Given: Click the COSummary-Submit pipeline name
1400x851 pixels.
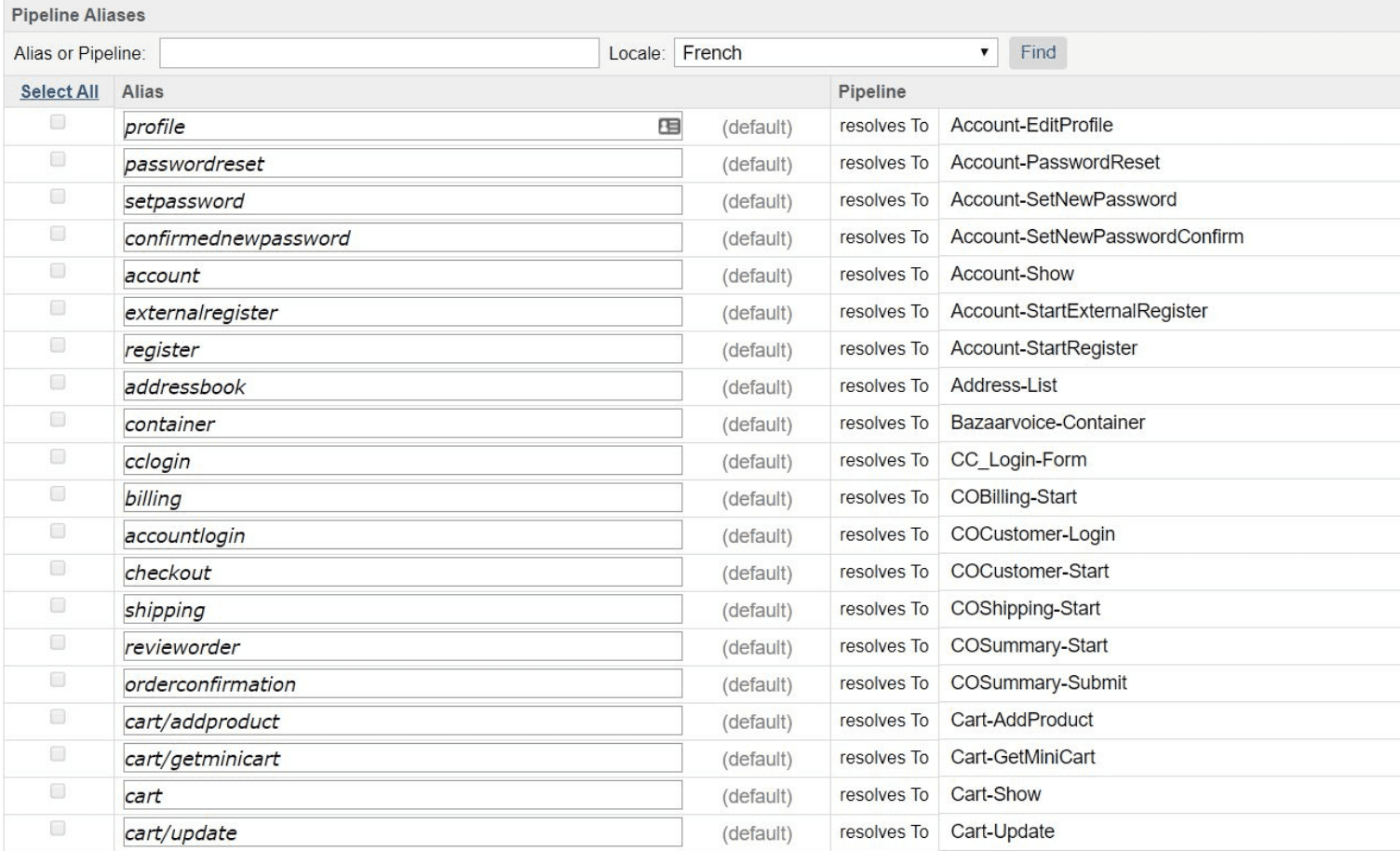Looking at the screenshot, I should tap(1039, 684).
